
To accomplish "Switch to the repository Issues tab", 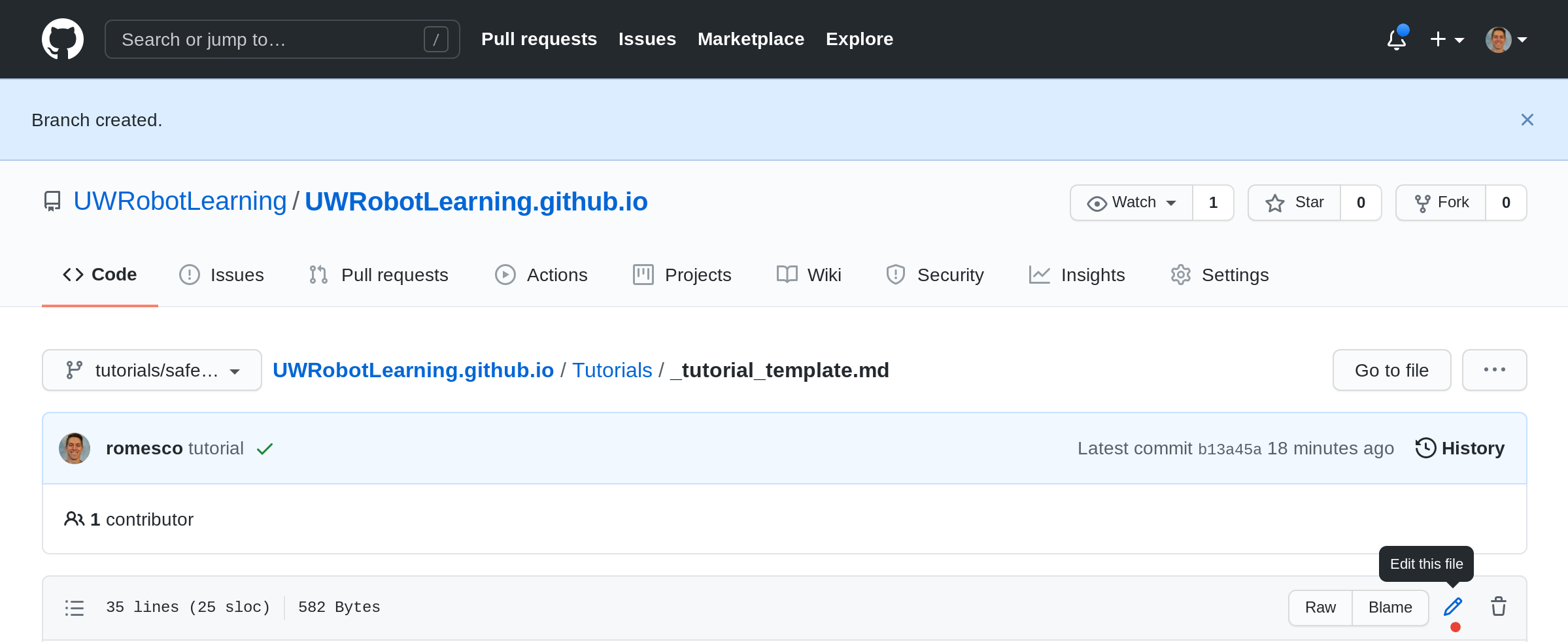I will [222, 275].
